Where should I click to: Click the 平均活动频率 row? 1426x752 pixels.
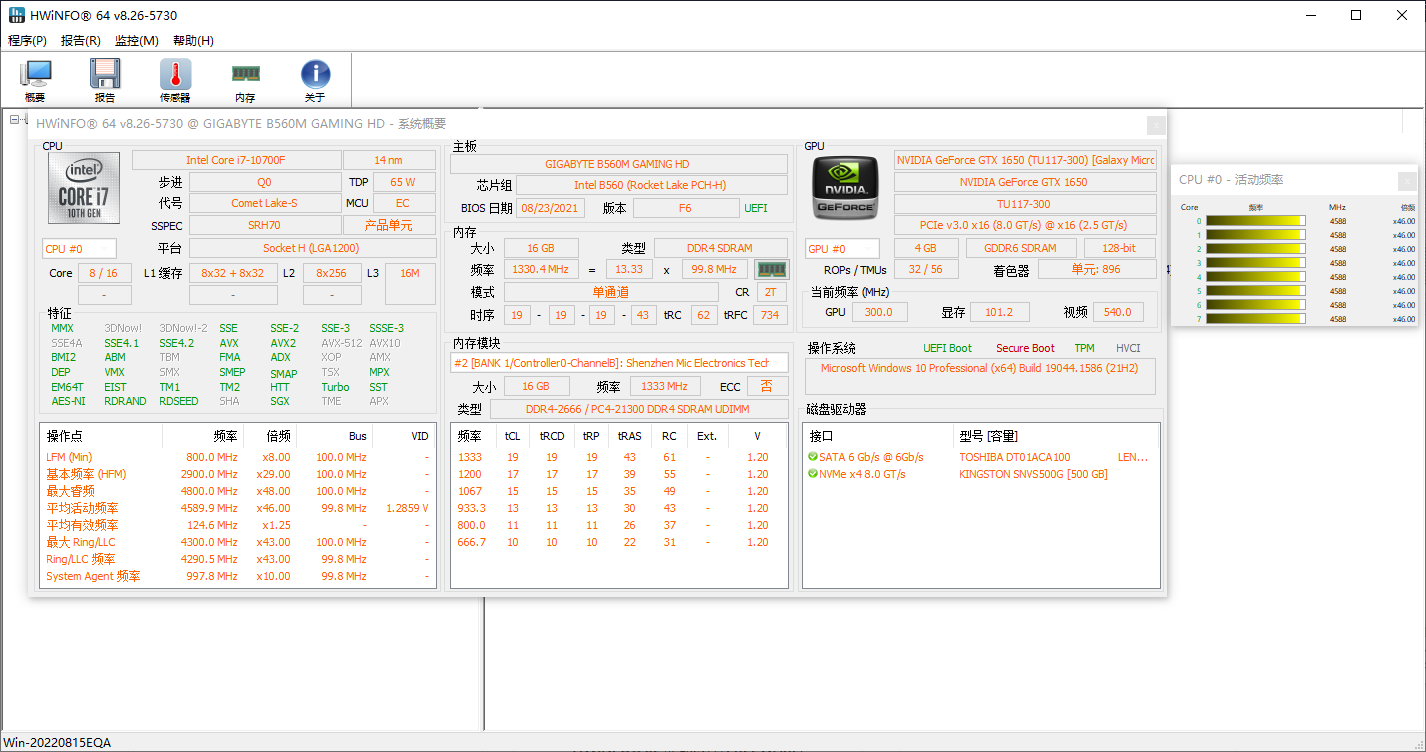point(238,508)
